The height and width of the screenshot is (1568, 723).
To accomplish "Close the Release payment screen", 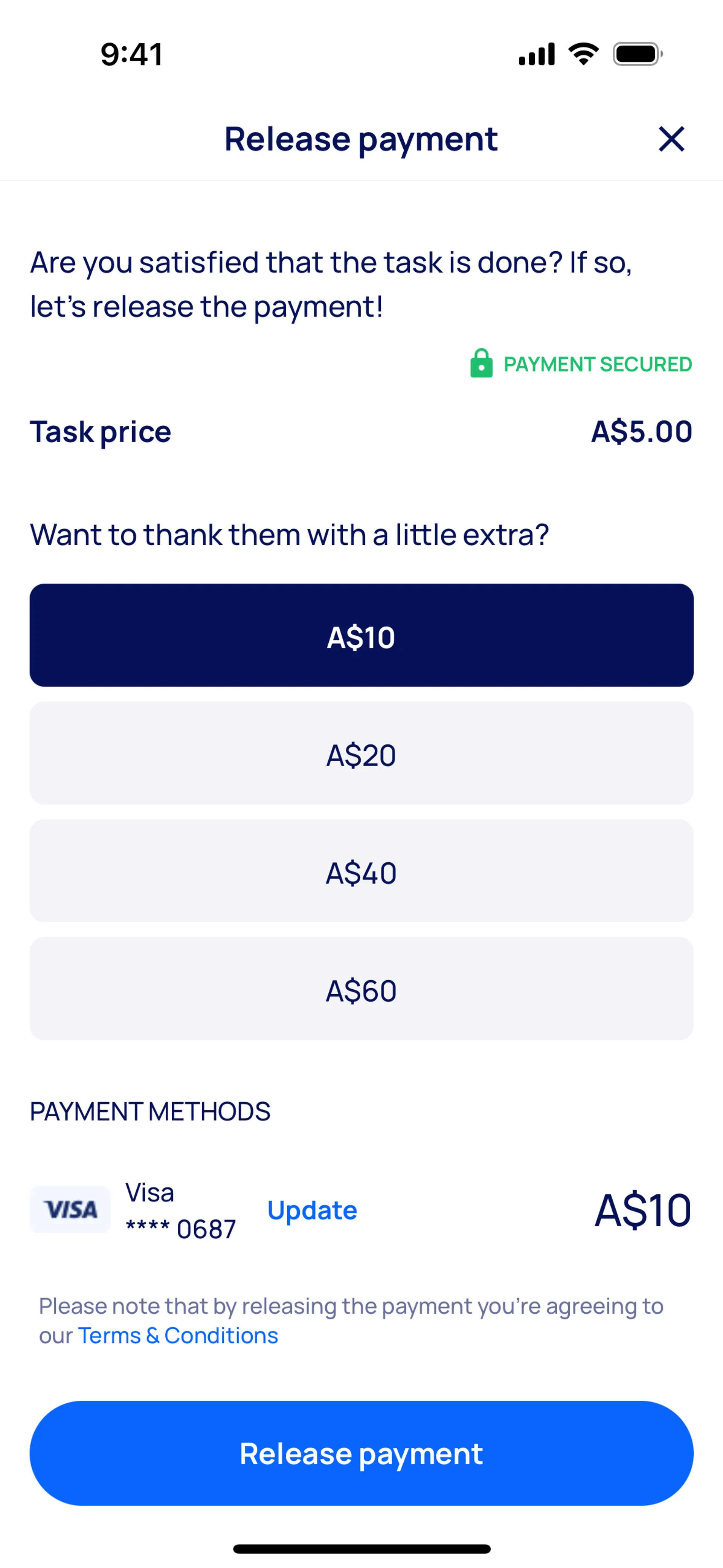I will (x=671, y=139).
